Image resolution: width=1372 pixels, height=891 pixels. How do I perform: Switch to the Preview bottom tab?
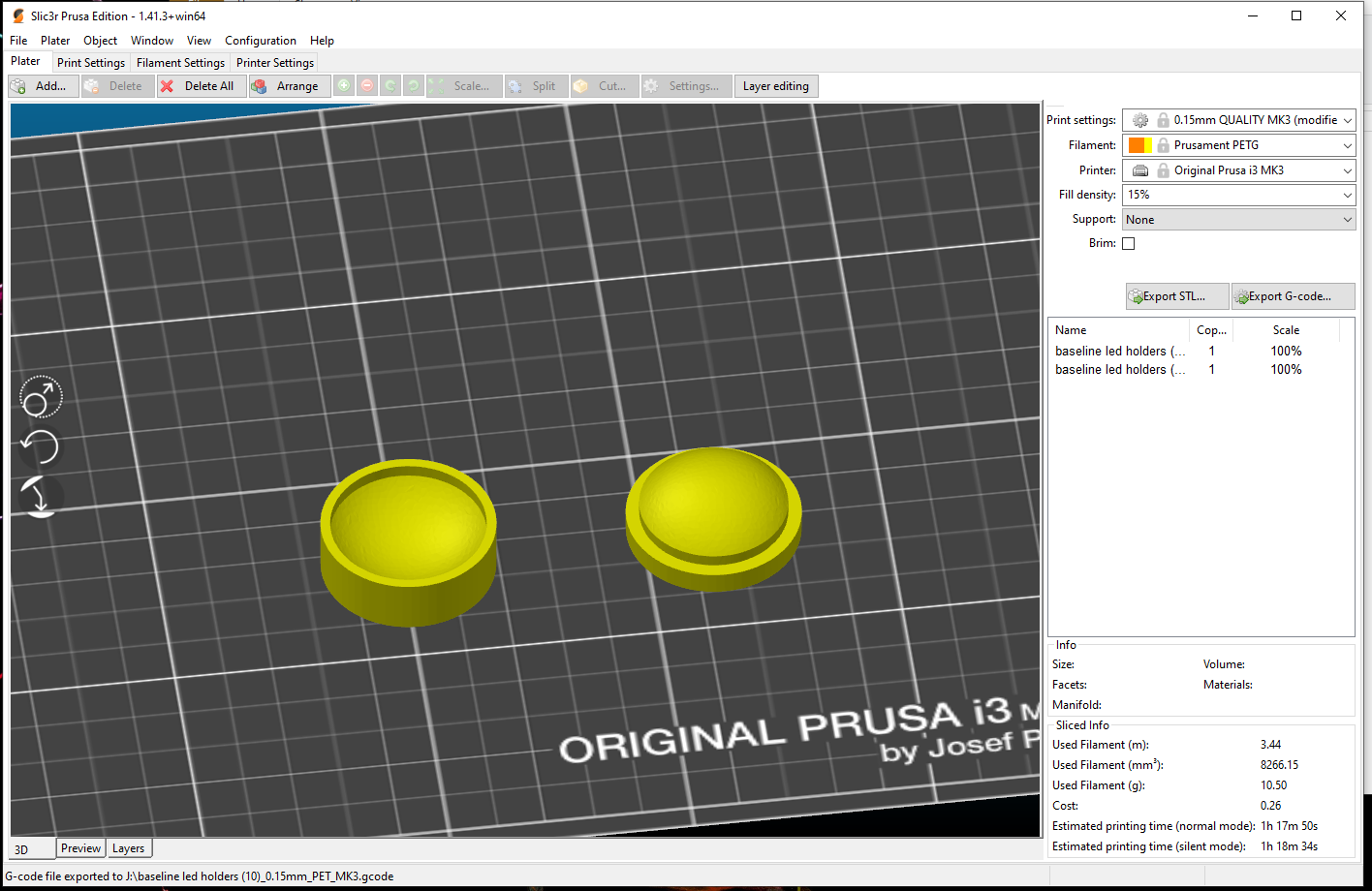click(x=80, y=848)
